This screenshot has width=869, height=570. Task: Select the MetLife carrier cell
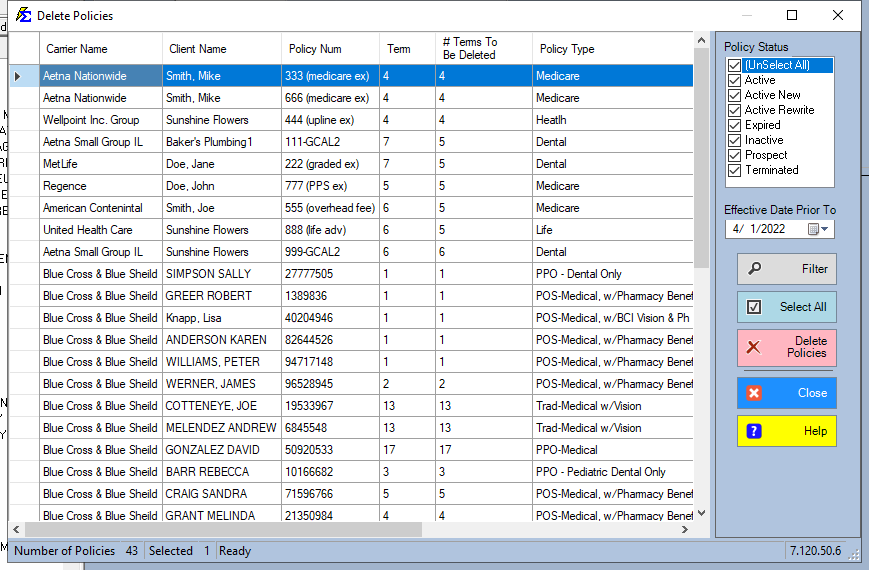[101, 164]
